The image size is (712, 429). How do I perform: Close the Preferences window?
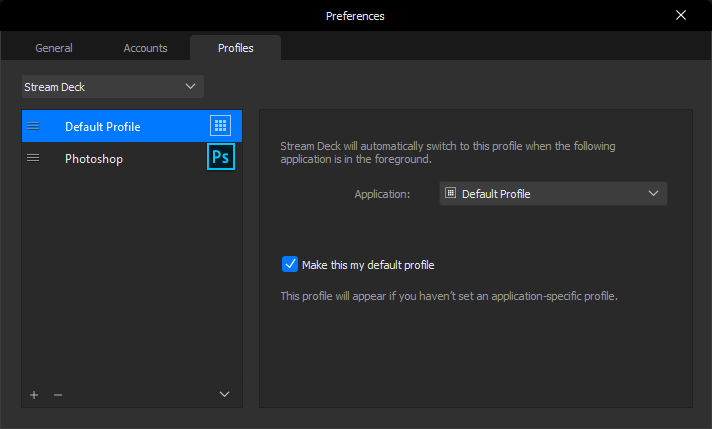tap(681, 15)
